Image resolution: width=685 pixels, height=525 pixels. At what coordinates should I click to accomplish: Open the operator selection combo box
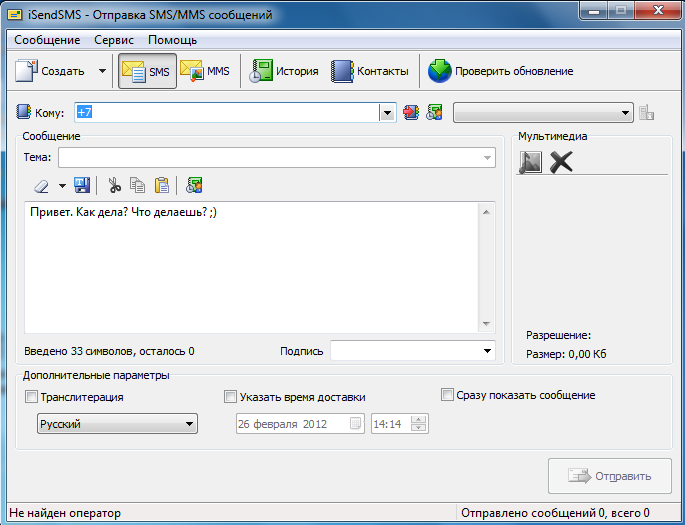tap(543, 113)
